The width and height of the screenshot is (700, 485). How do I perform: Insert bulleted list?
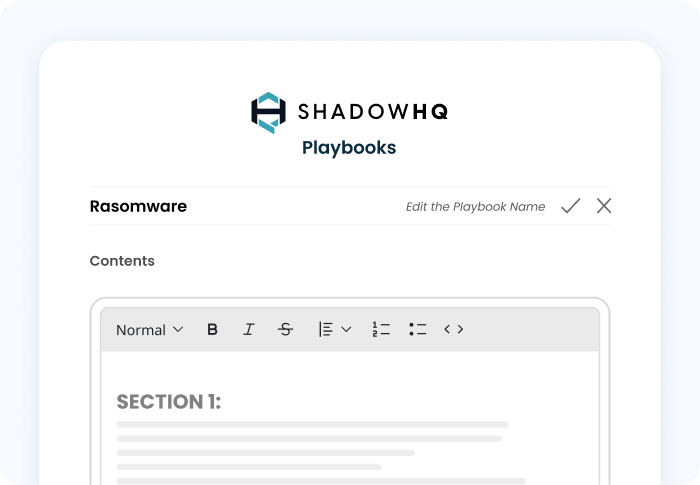[417, 330]
